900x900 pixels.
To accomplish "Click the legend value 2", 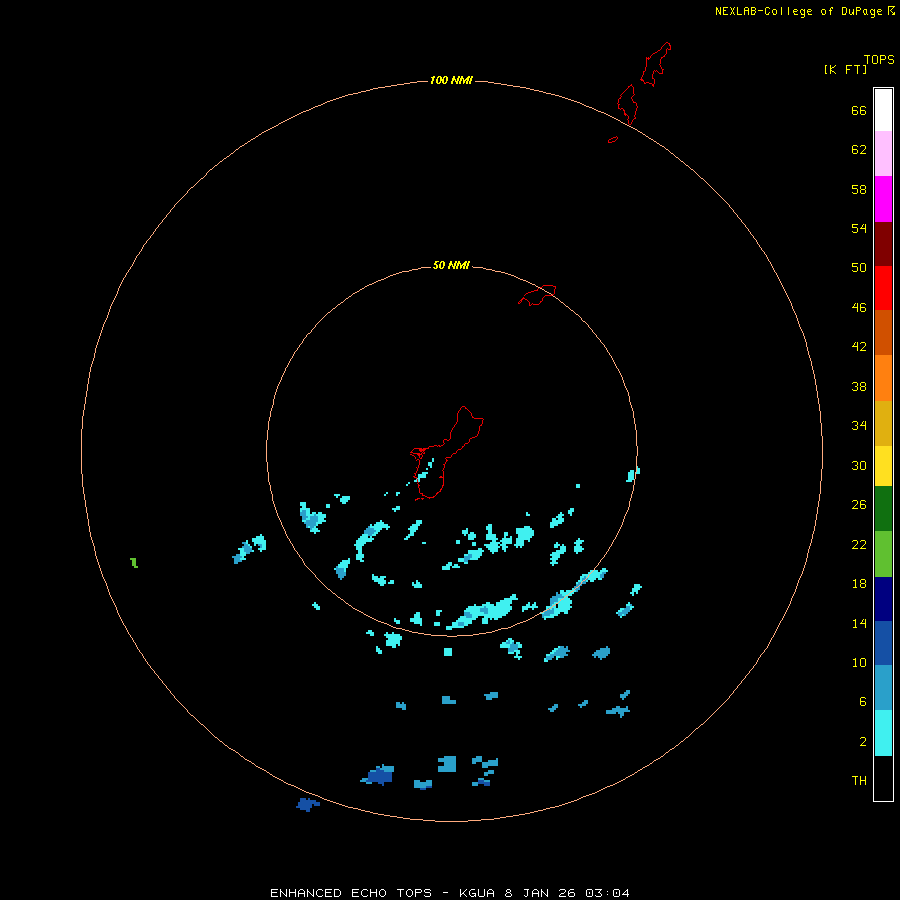I will (862, 742).
